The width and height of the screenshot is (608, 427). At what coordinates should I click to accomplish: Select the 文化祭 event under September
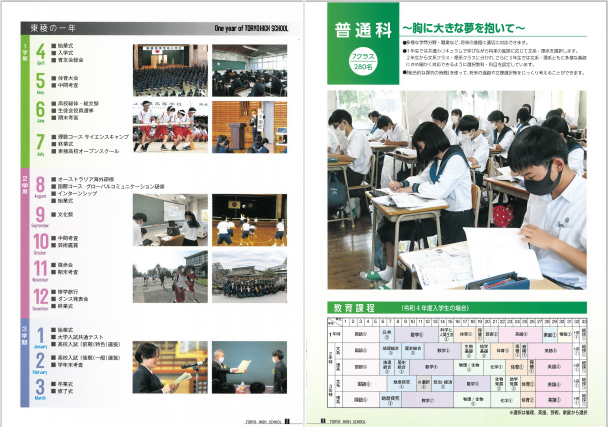(x=67, y=214)
